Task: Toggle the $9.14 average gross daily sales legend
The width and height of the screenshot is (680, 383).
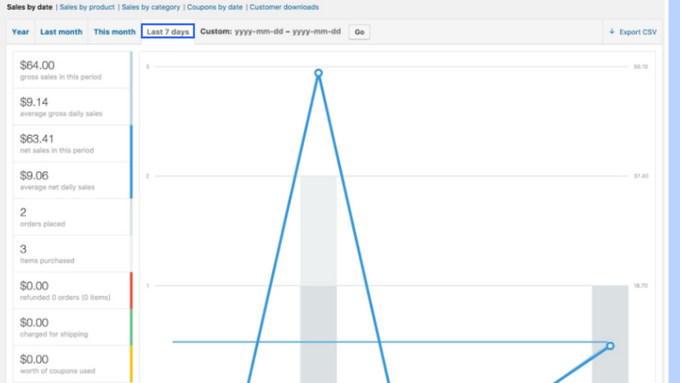Action: [x=72, y=107]
